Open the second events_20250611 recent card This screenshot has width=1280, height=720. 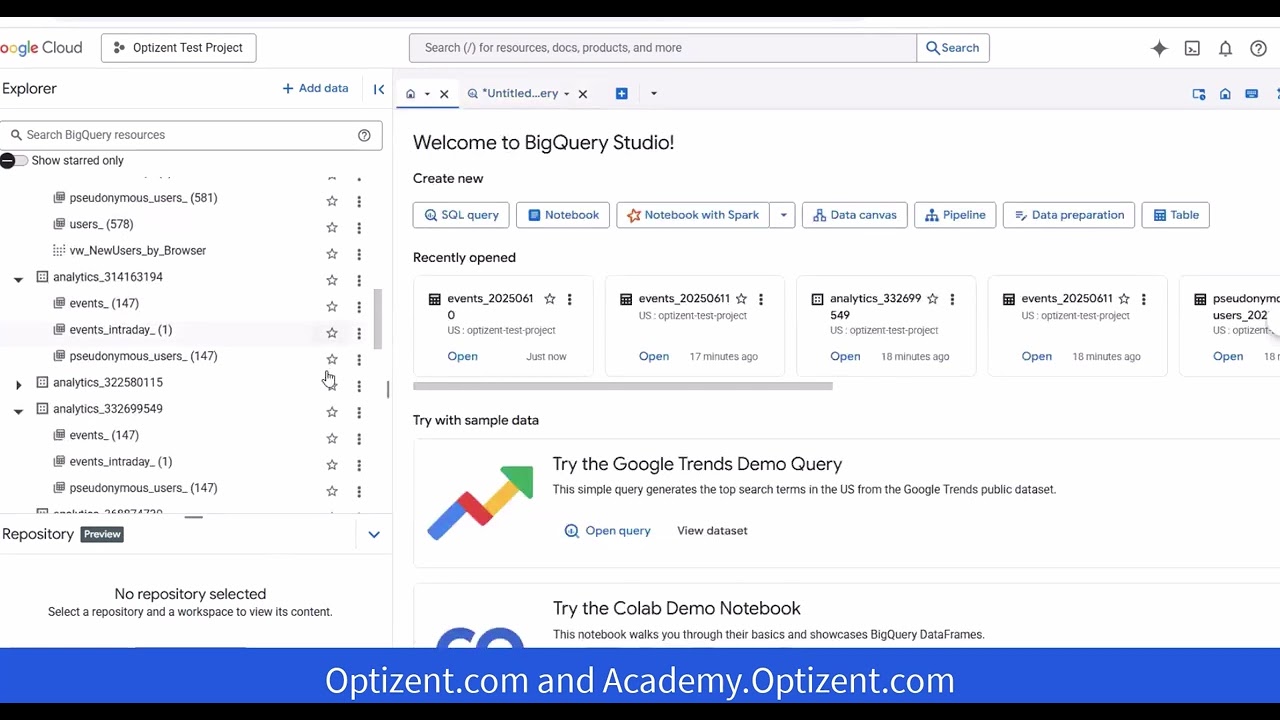[1036, 357]
